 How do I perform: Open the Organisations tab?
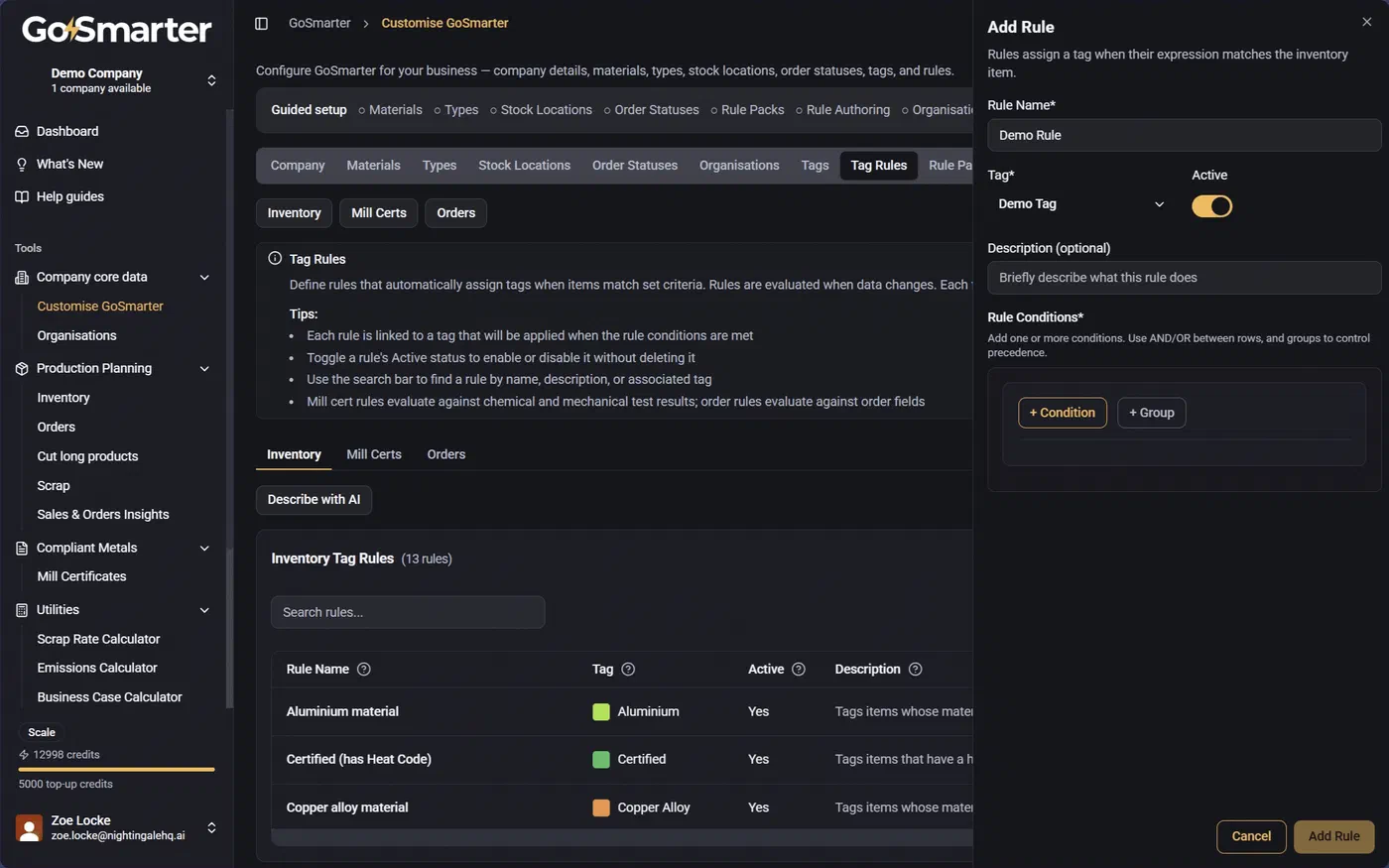pos(739,166)
